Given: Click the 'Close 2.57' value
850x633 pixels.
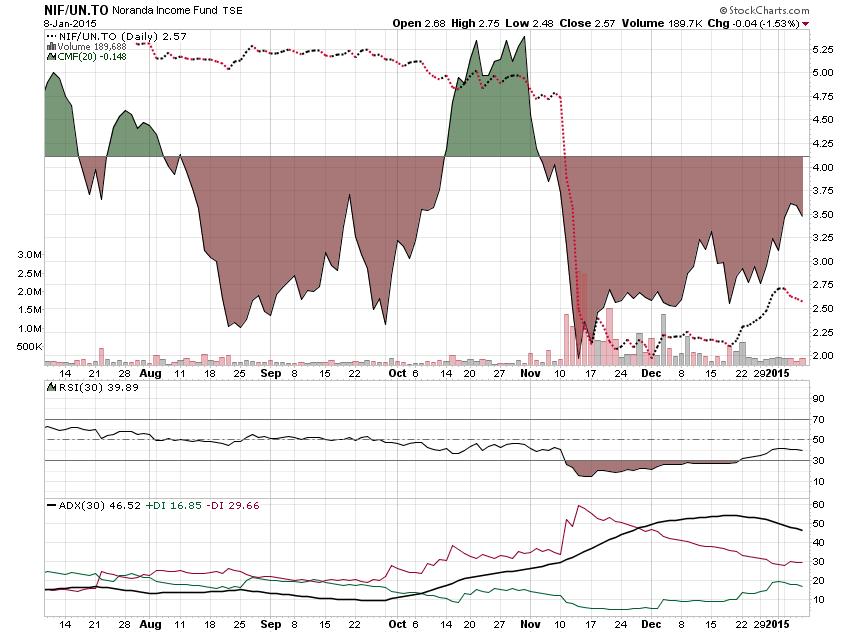Looking at the screenshot, I should (587, 23).
